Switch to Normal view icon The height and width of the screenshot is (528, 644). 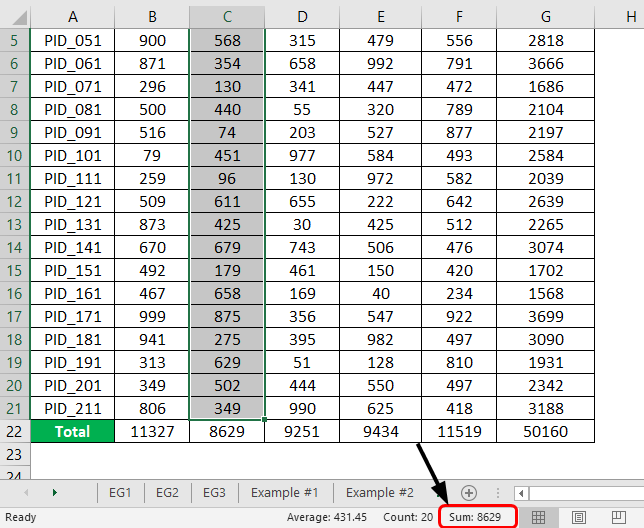pyautogui.click(x=538, y=517)
